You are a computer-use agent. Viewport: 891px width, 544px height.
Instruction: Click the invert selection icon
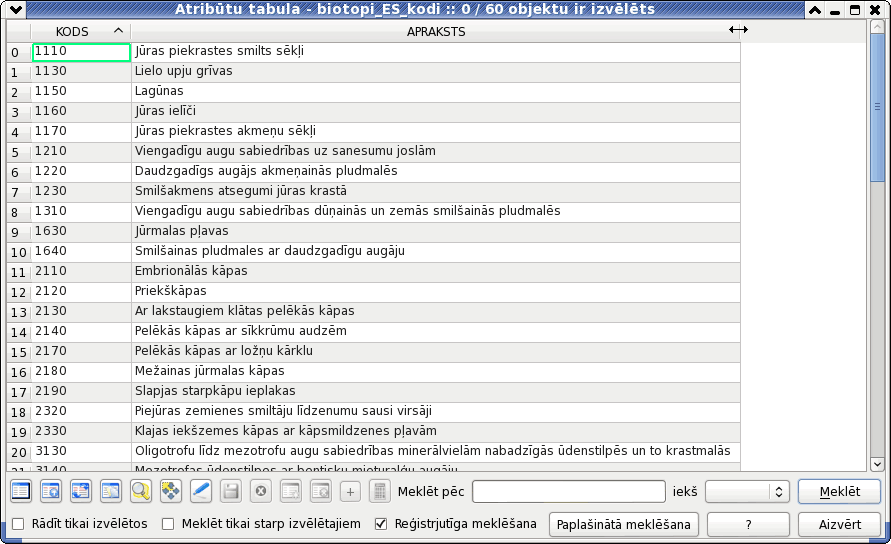[x=81, y=491]
